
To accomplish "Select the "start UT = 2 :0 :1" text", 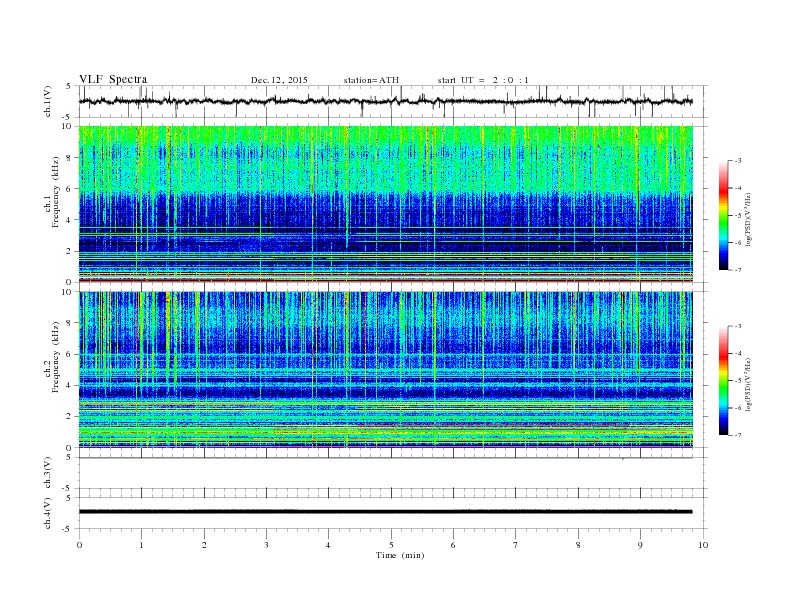I will point(483,80).
